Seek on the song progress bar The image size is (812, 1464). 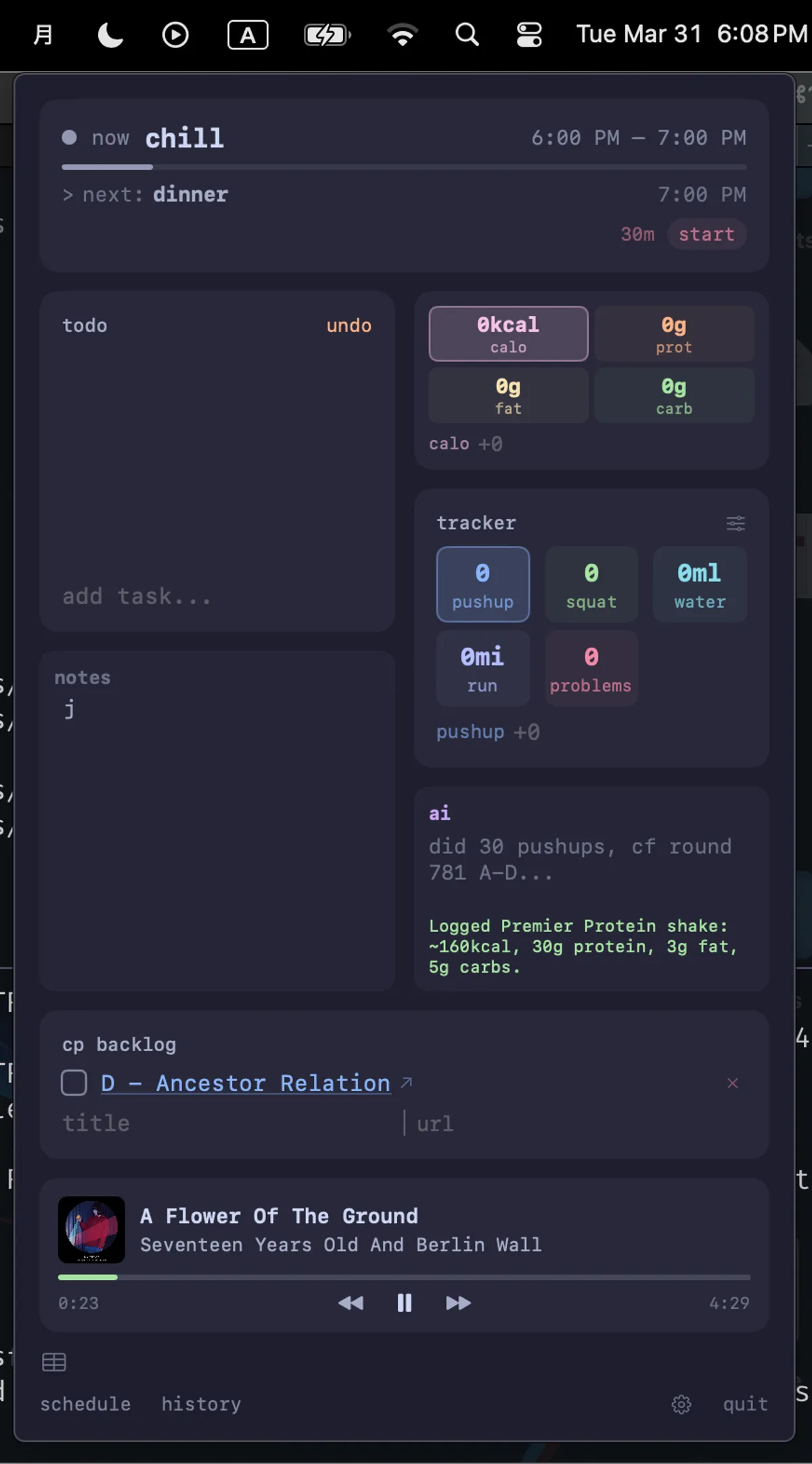[x=404, y=1277]
